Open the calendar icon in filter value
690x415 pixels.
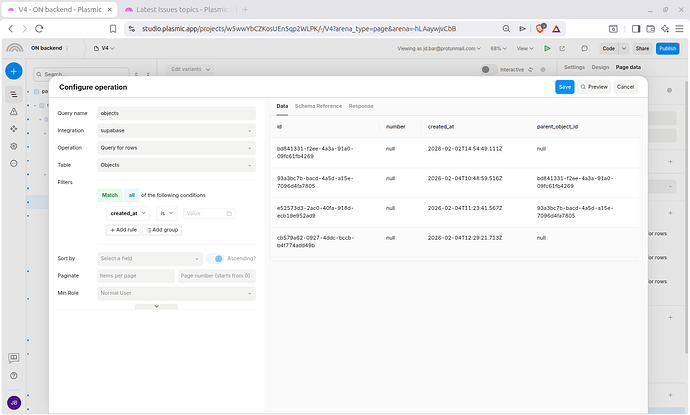click(x=229, y=213)
